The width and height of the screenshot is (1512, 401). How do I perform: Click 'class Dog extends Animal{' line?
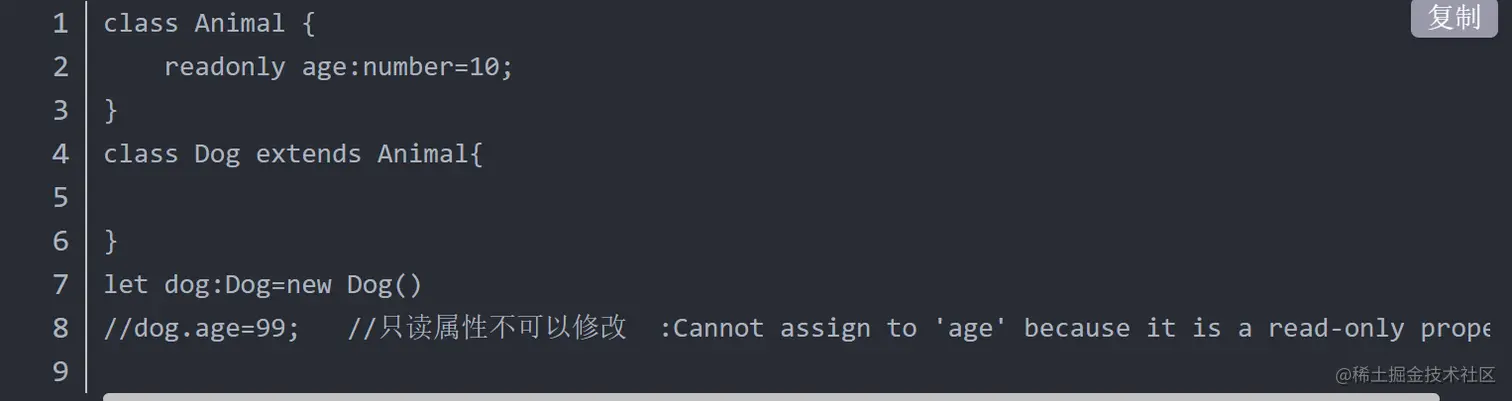tap(294, 154)
